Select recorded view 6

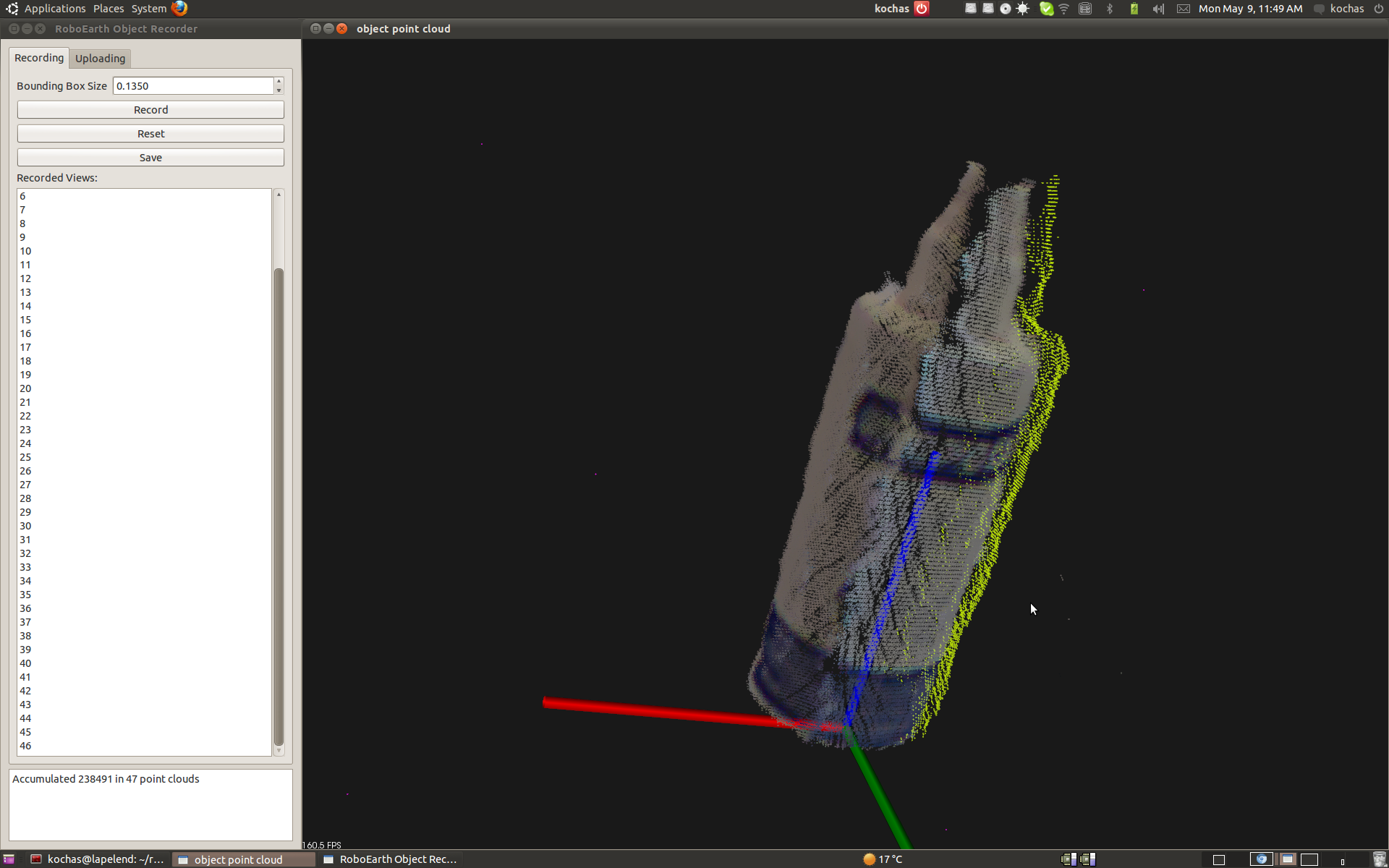(x=144, y=196)
